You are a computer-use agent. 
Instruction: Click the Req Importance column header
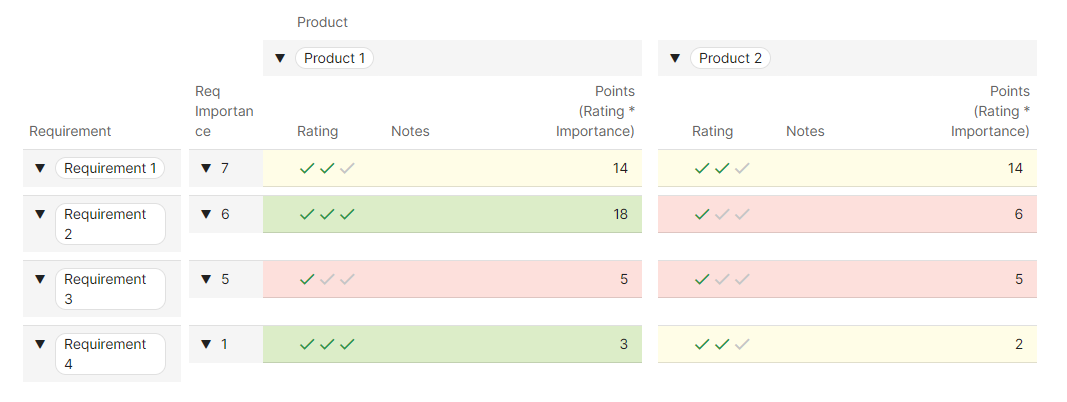224,111
